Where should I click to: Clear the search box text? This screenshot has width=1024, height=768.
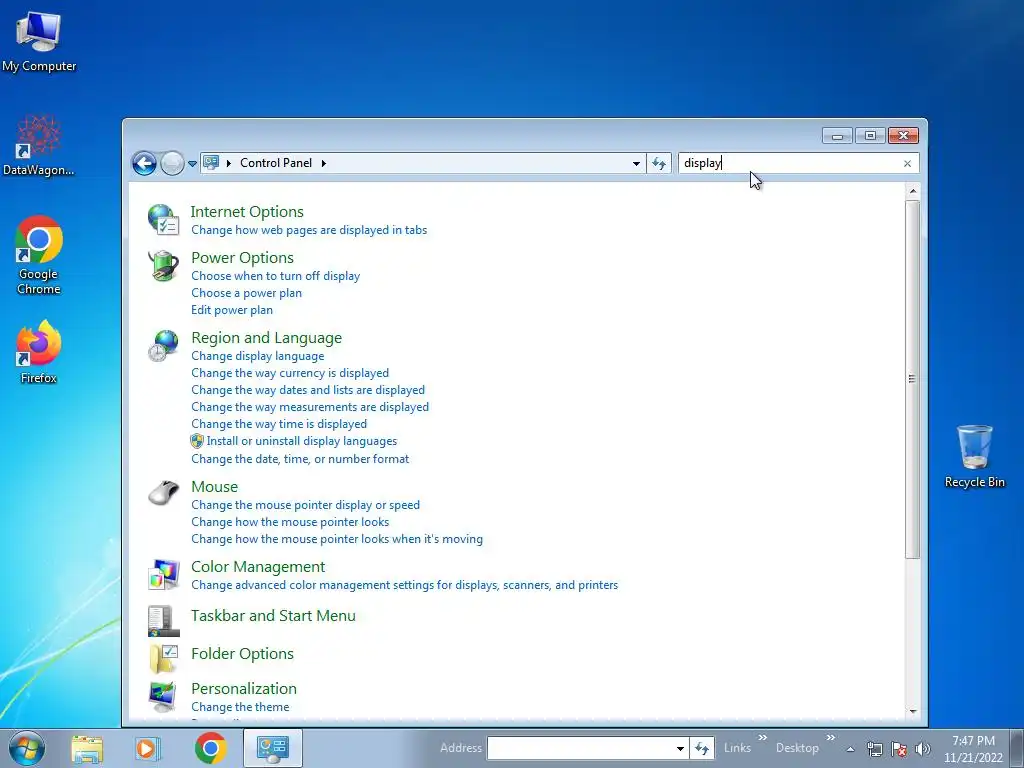[x=907, y=163]
